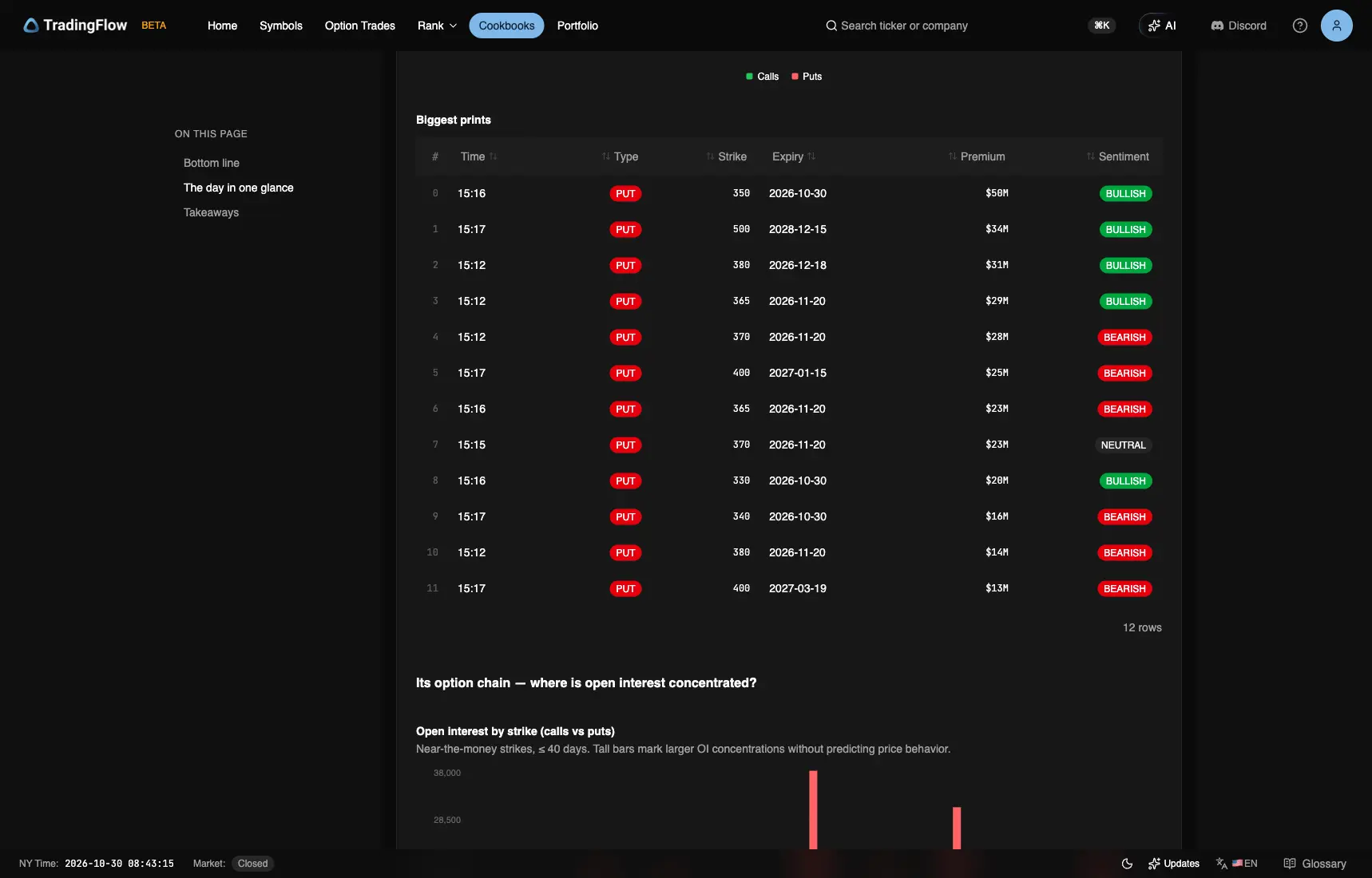1372x878 pixels.
Task: Sort table by Expiry column
Action: coord(794,156)
